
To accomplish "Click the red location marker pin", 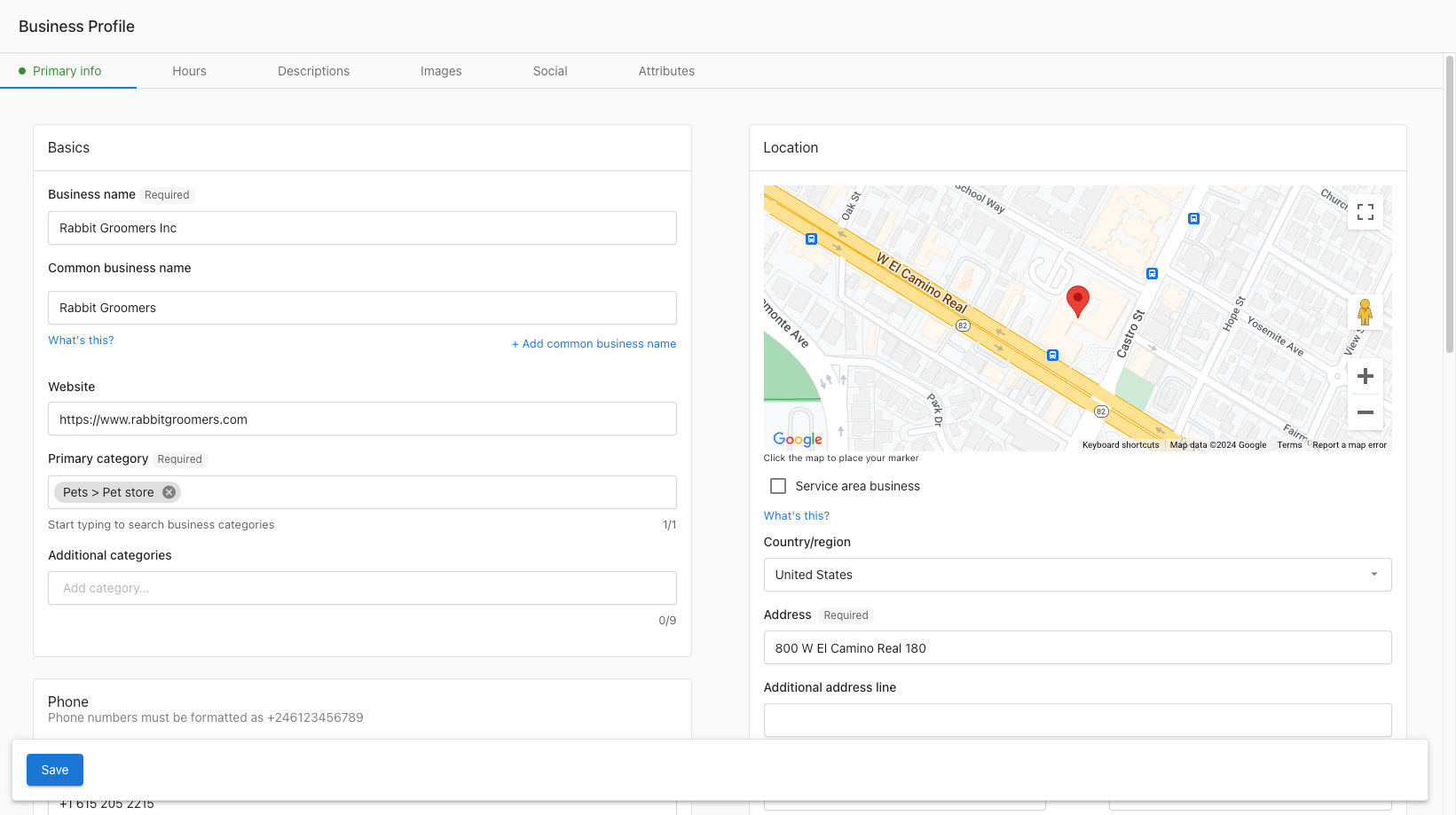I will 1077,302.
